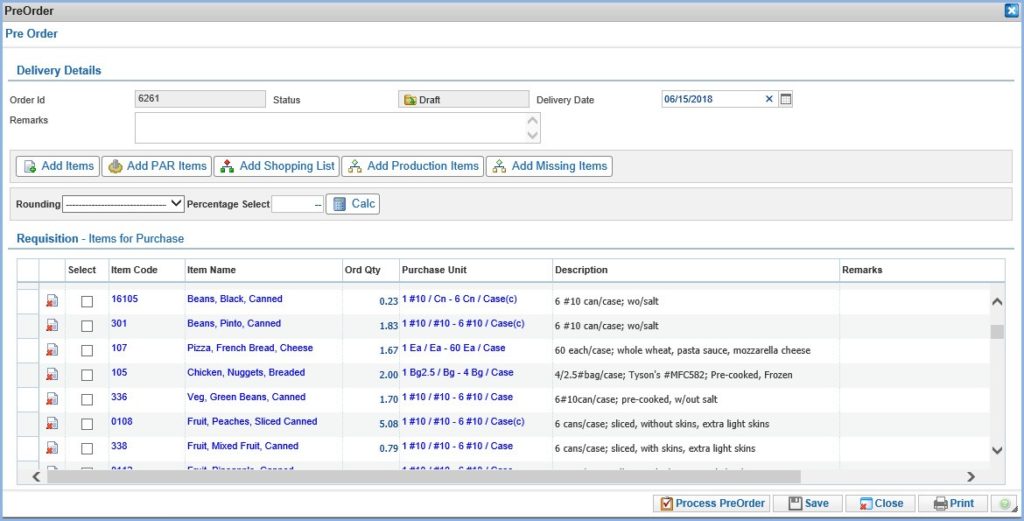Delete the Beans, Black, Canned row icon

52,300
